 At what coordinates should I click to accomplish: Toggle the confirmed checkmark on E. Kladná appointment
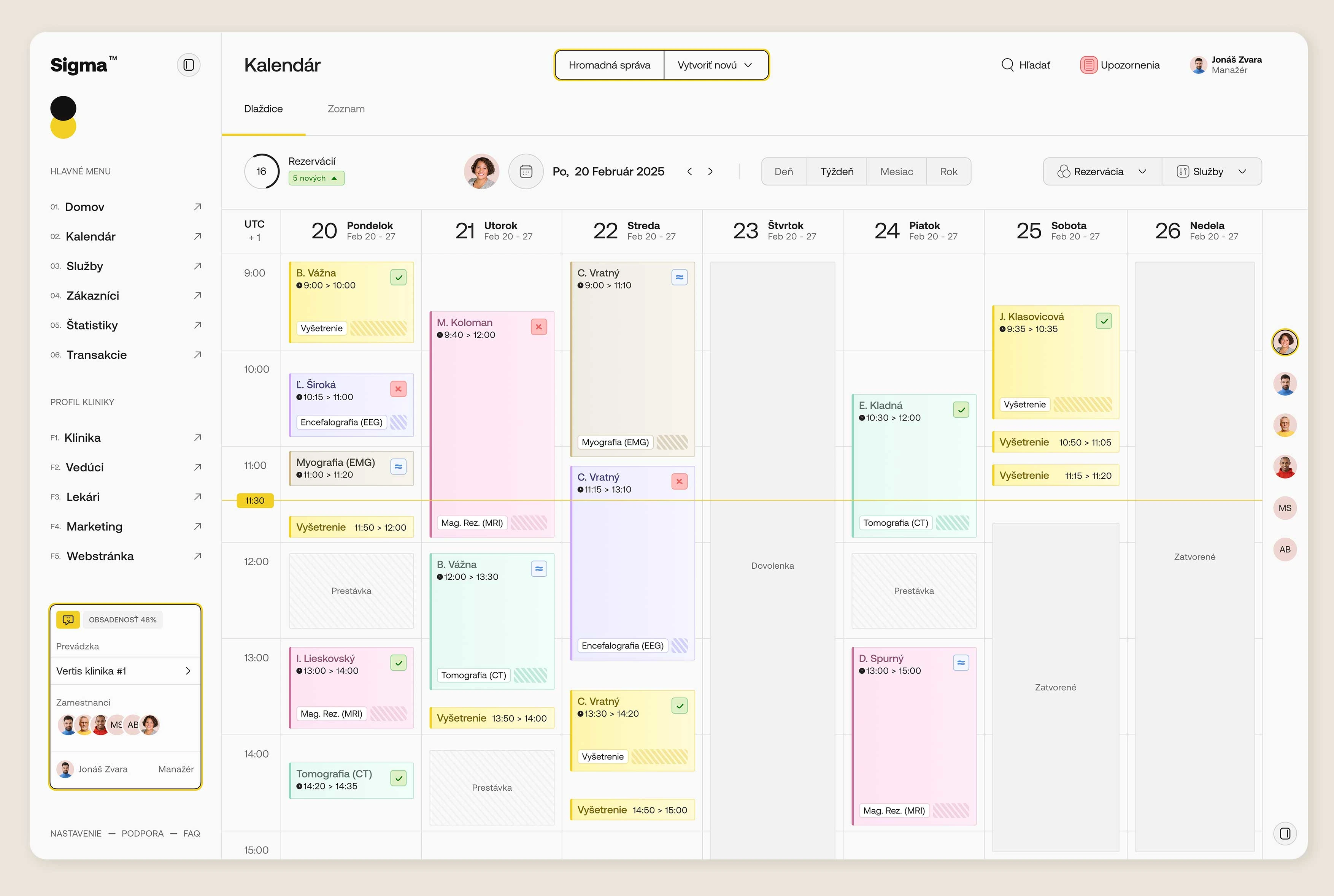pyautogui.click(x=961, y=409)
